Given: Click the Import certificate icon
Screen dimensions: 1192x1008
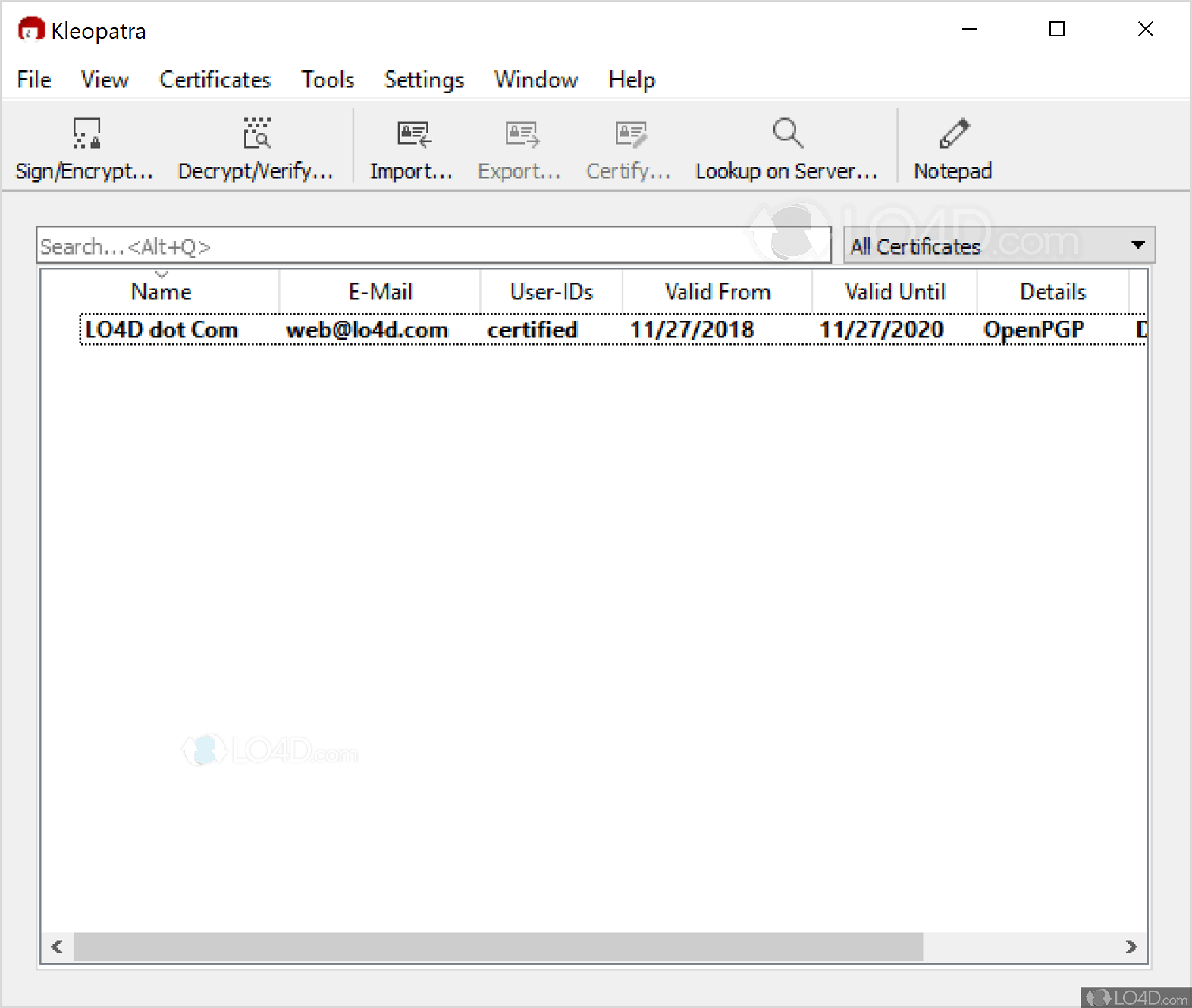Looking at the screenshot, I should pos(413,133).
